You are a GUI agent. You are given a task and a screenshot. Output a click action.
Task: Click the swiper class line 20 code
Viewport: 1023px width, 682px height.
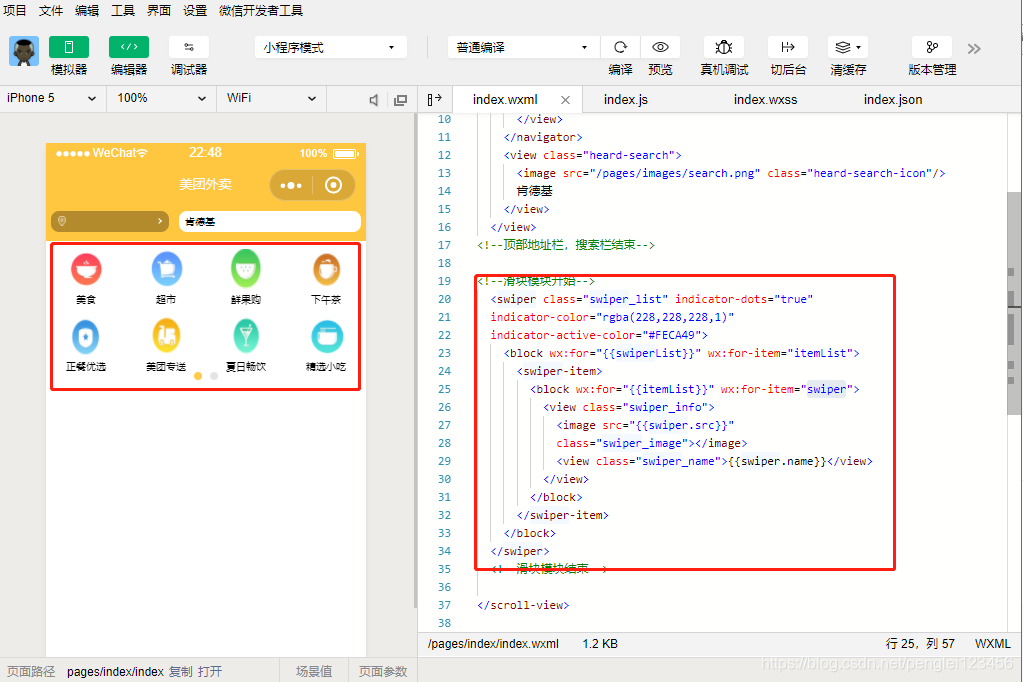(652, 299)
